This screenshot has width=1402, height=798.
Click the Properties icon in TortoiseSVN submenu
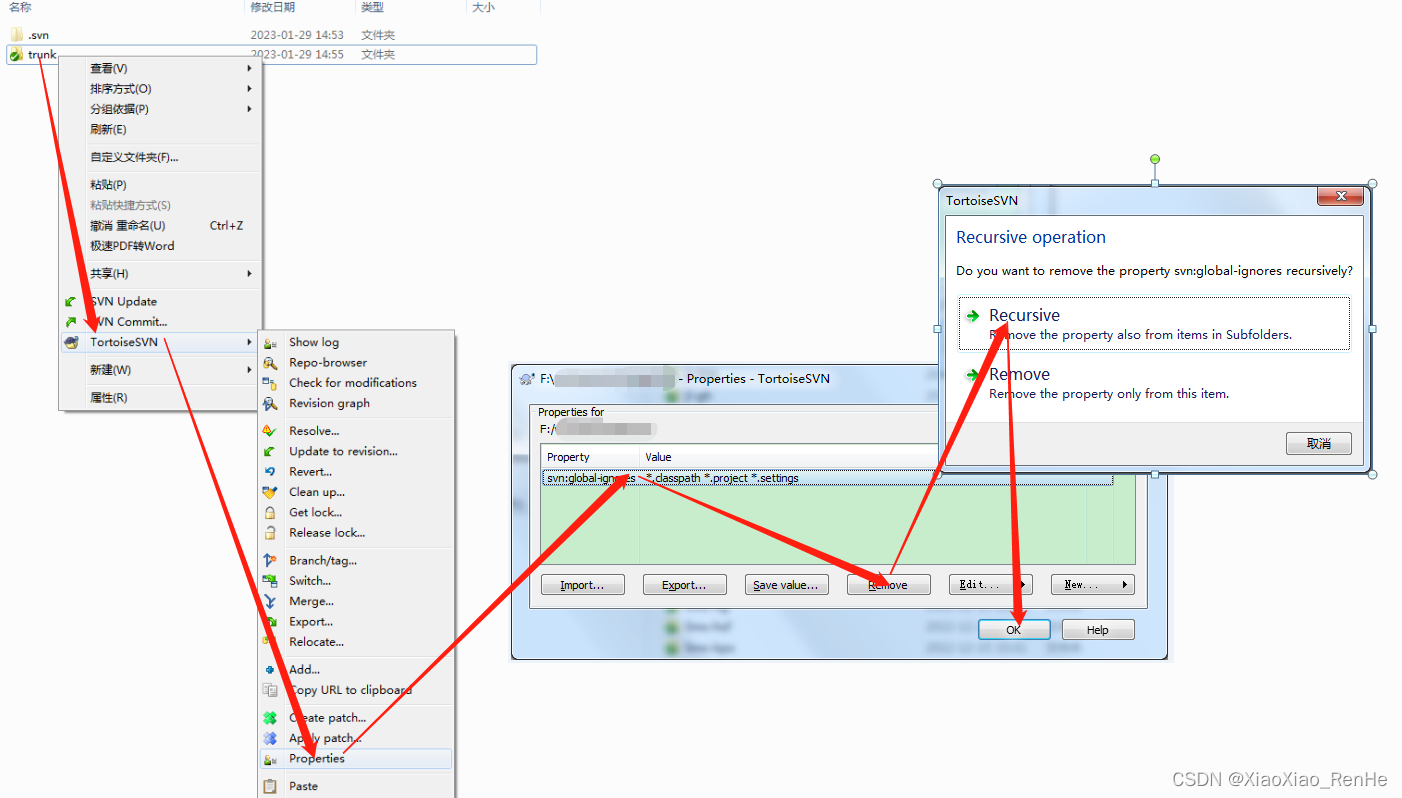[x=270, y=759]
